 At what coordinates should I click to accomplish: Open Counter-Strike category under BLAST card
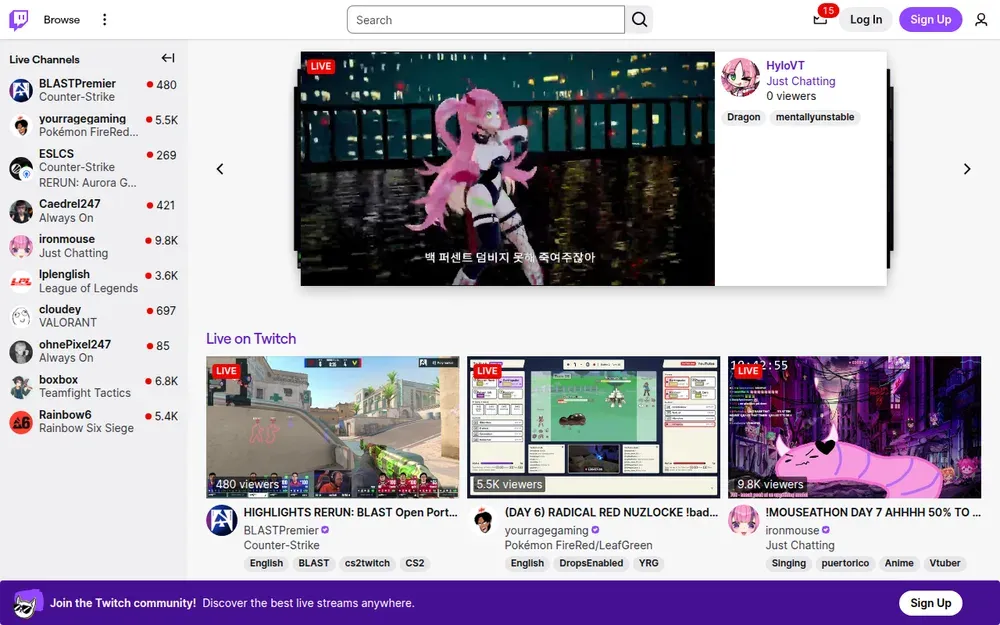point(281,545)
